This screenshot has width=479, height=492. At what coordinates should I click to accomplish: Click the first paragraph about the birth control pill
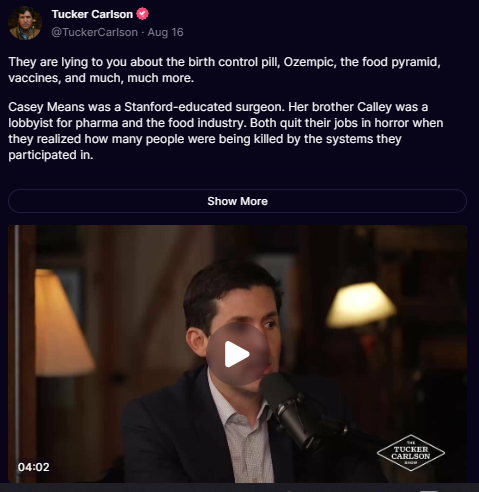[x=224, y=70]
